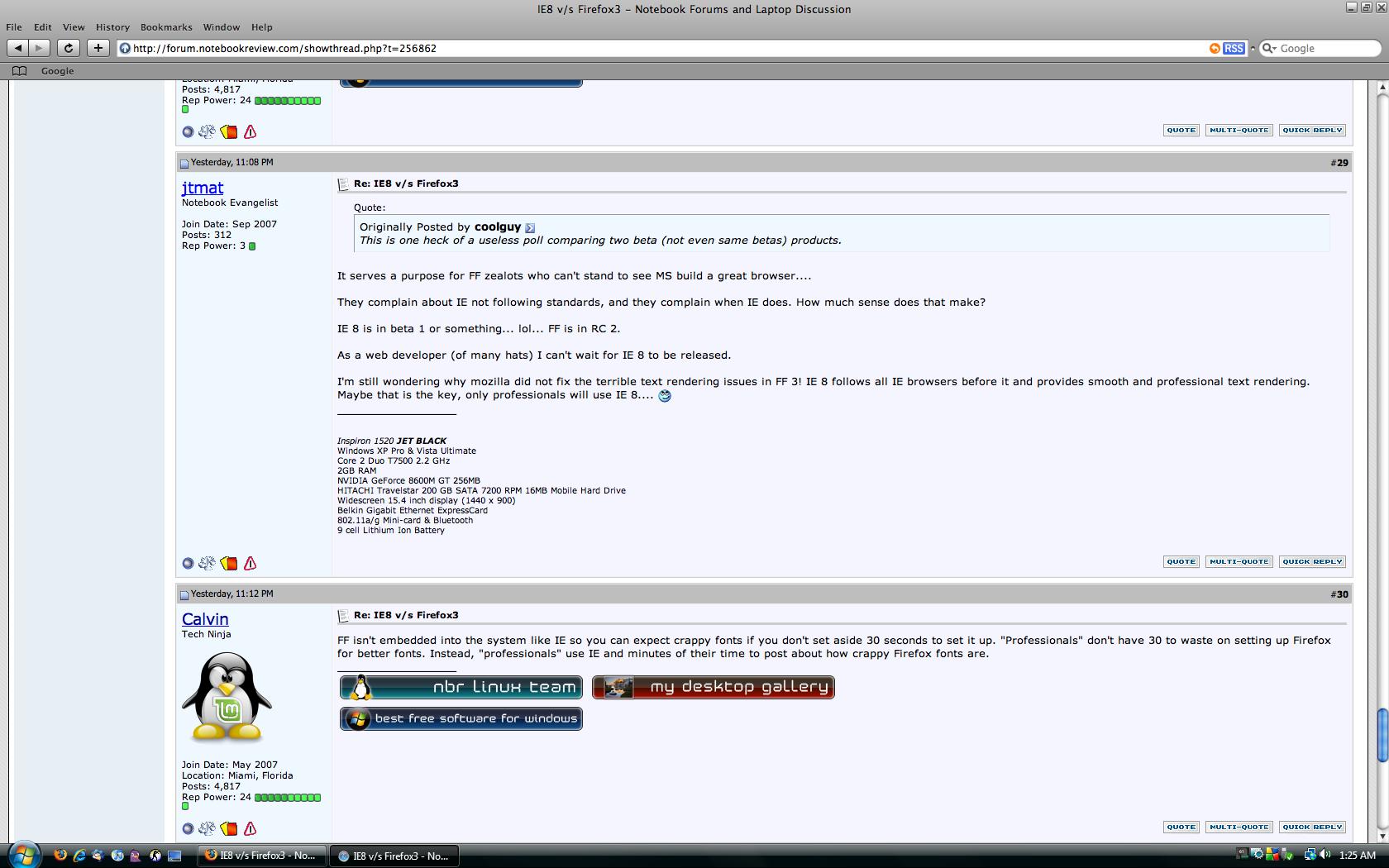The image size is (1389, 868).
Task: Click MULTI-QUOTE on post #30
Action: coord(1239,827)
